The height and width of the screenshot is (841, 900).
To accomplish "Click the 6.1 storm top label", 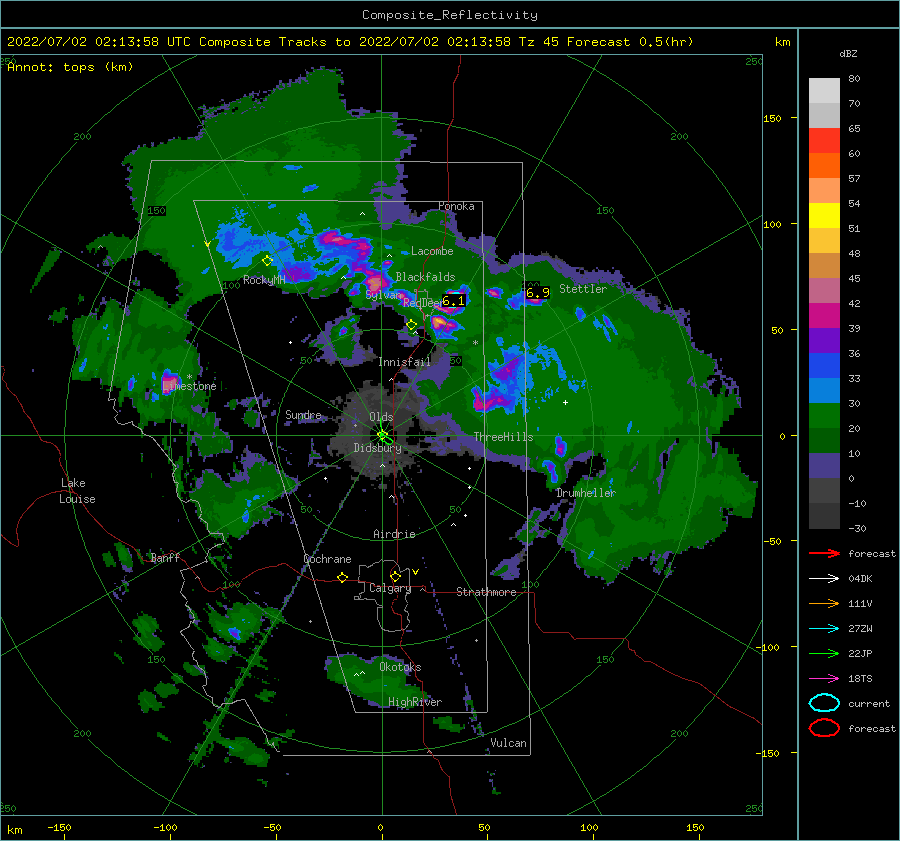I will tap(453, 300).
